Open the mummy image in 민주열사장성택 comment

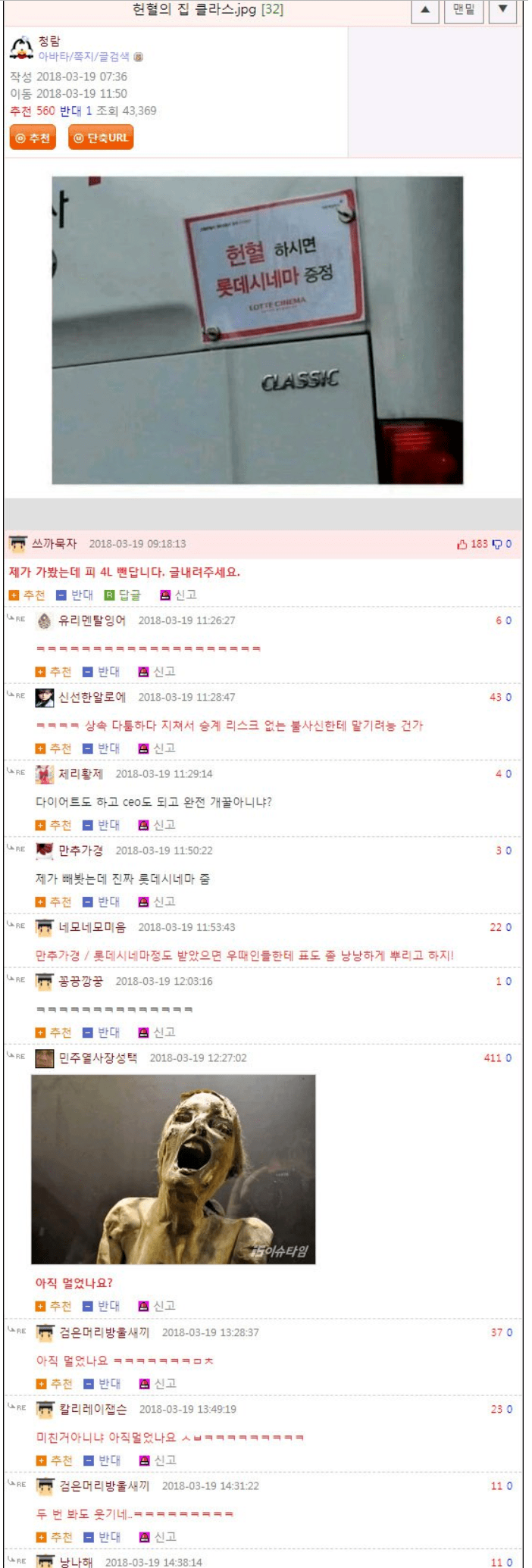pos(174,1170)
